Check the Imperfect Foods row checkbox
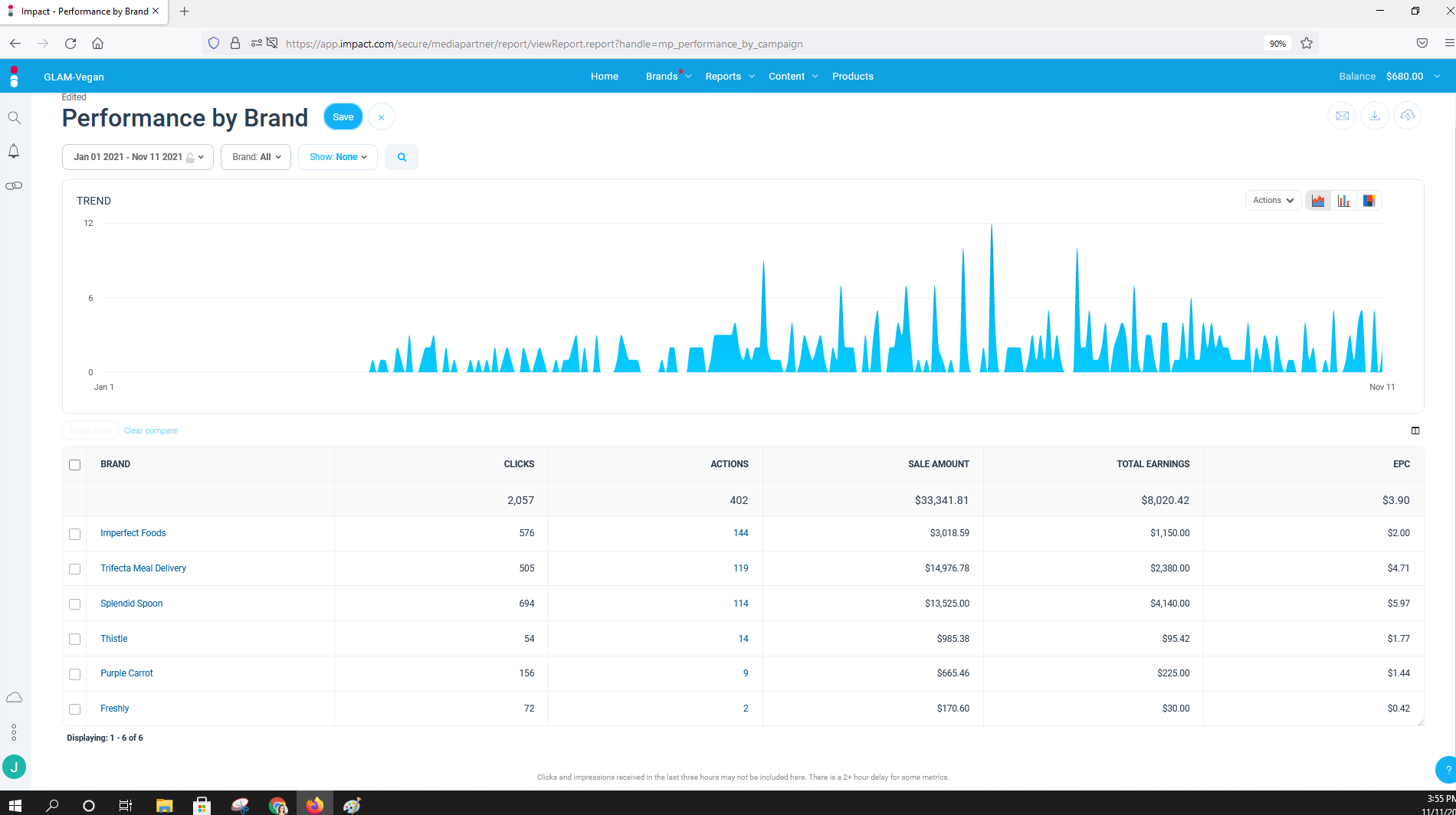The height and width of the screenshot is (815, 1456). [74, 534]
